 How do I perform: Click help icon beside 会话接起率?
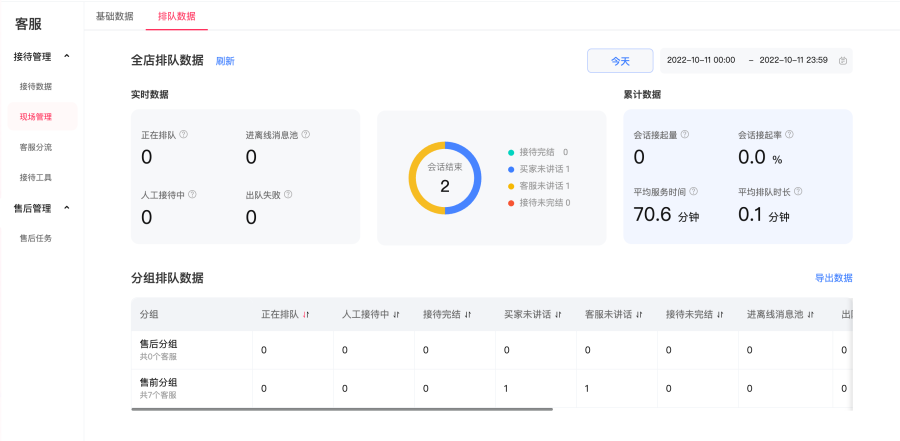tap(789, 134)
